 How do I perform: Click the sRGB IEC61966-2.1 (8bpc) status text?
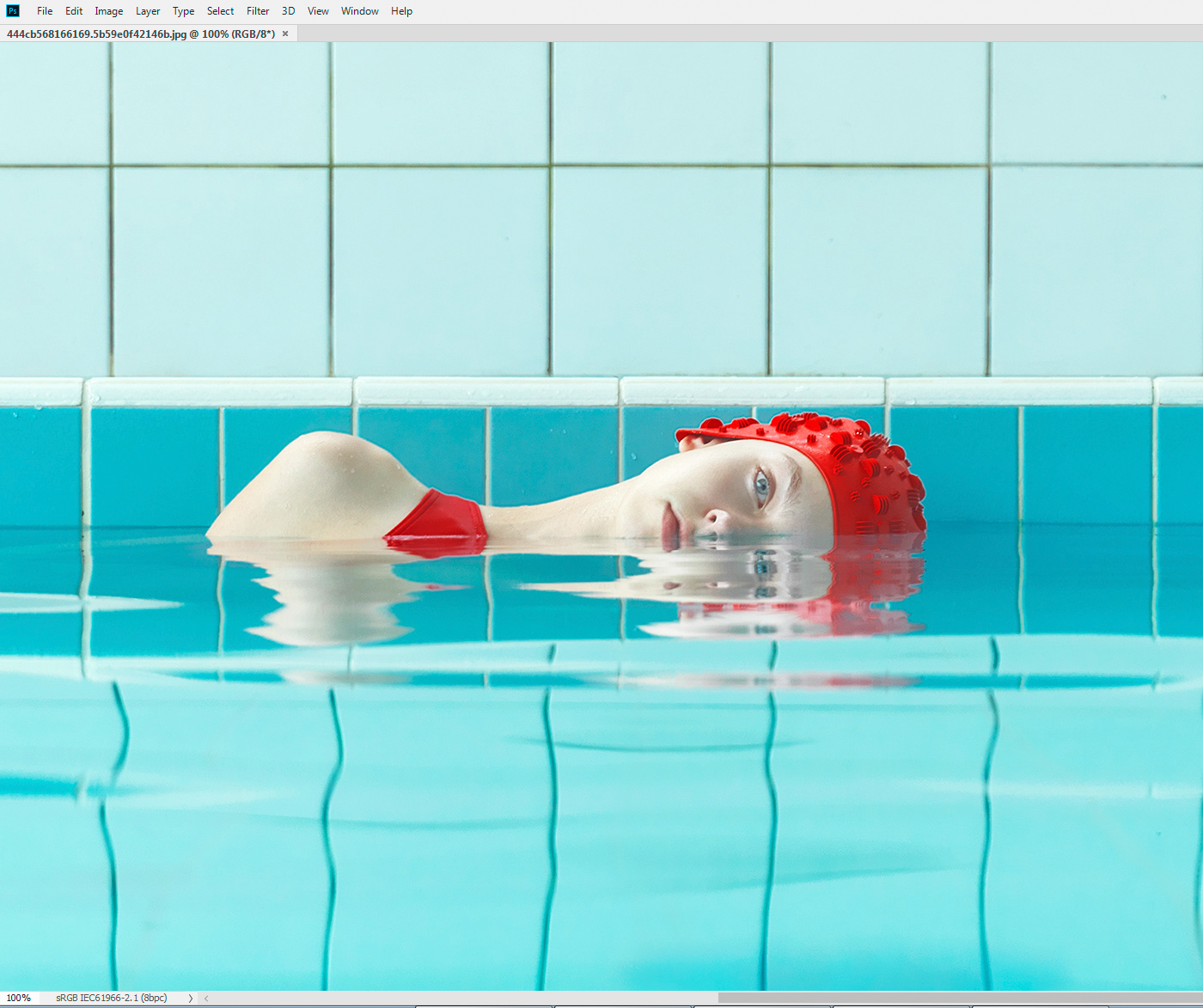[x=112, y=998]
